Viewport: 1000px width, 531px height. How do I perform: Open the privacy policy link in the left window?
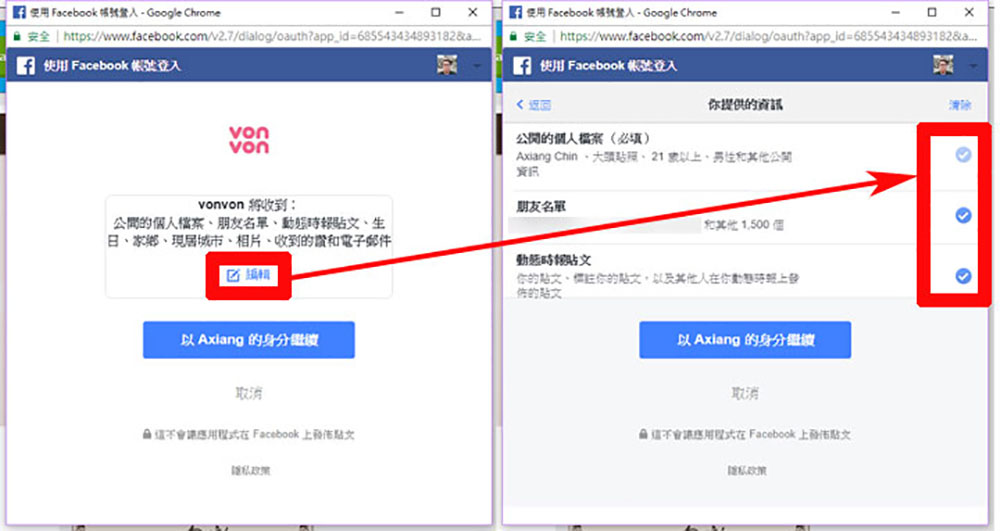click(251, 470)
